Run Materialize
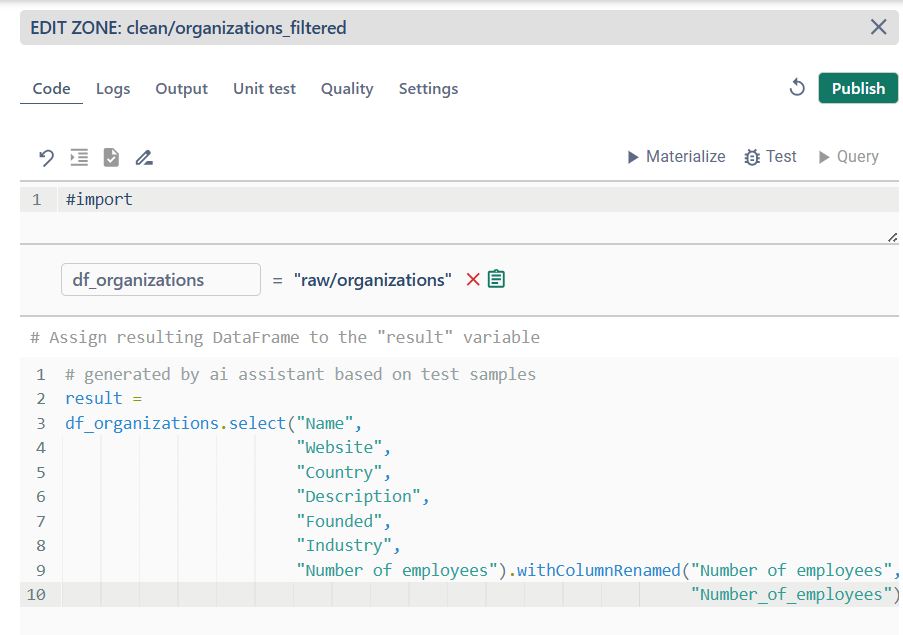This screenshot has height=635, width=903. (676, 157)
